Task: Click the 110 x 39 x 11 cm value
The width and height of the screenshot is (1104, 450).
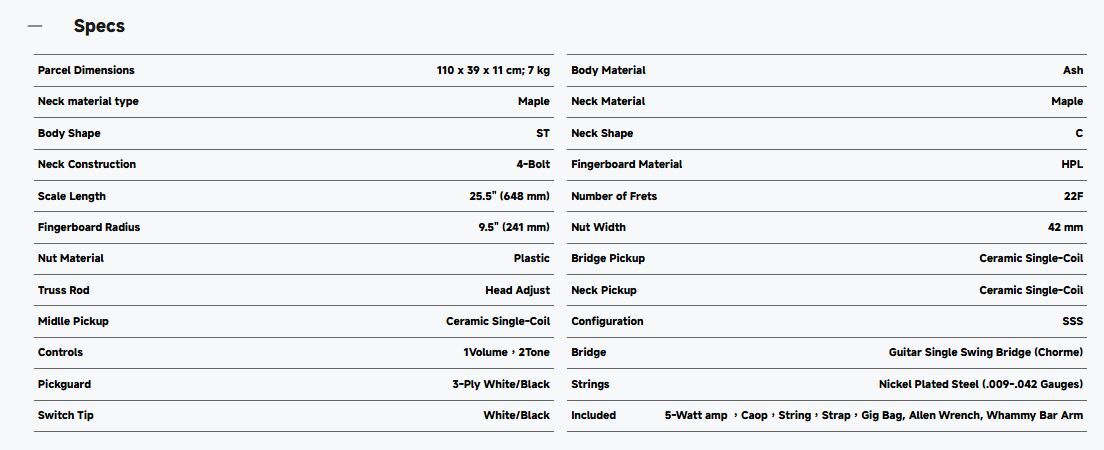Action: point(493,70)
